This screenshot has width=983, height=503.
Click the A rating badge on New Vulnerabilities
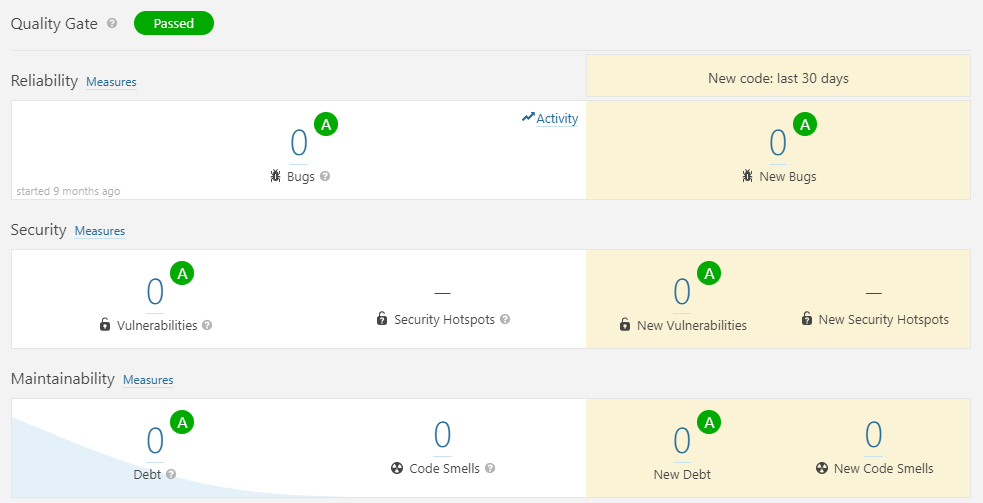coord(709,273)
